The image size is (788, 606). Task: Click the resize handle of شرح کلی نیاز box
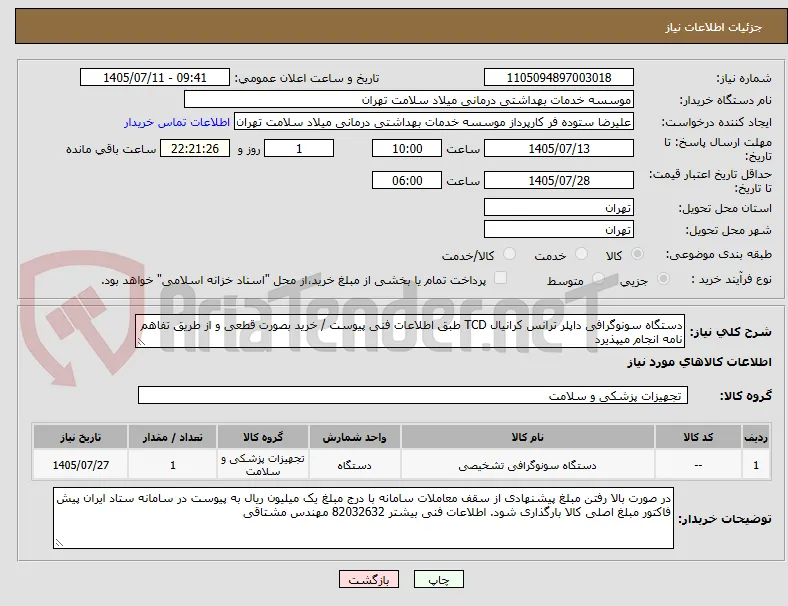[141, 342]
